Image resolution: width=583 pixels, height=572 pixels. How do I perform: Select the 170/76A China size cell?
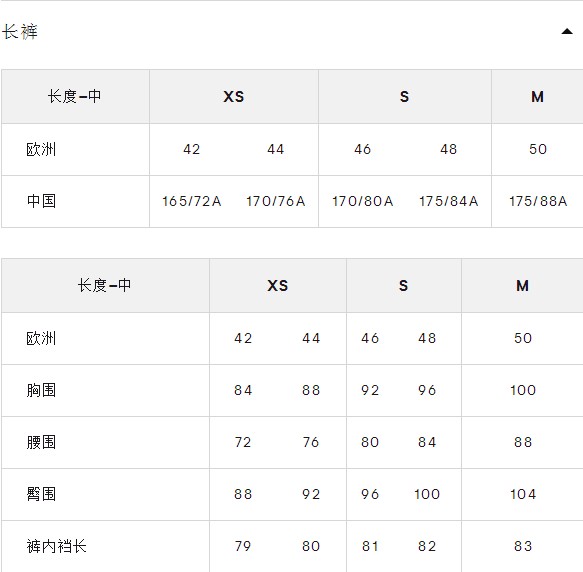[x=276, y=201]
